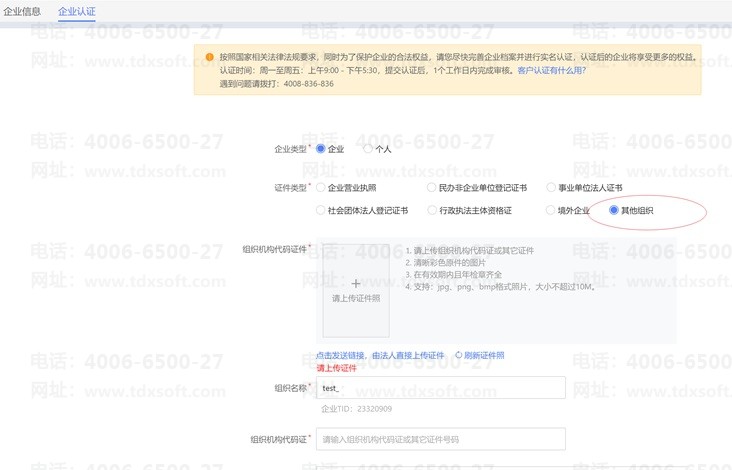Click the orange warning icon in the notice banner
Screen dimensions: 732x470
pyautogui.click(x=209, y=58)
